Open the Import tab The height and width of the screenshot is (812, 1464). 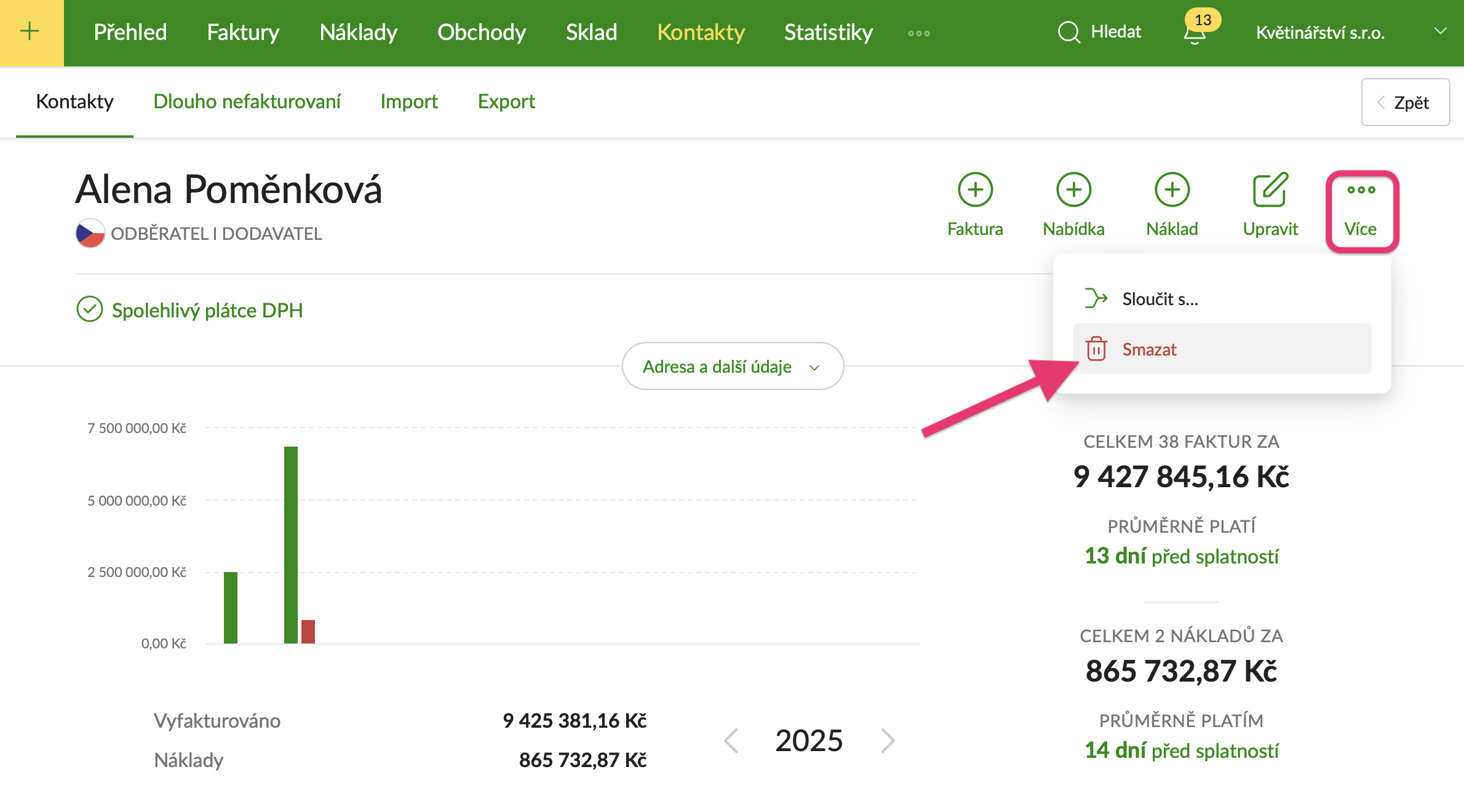pos(409,101)
